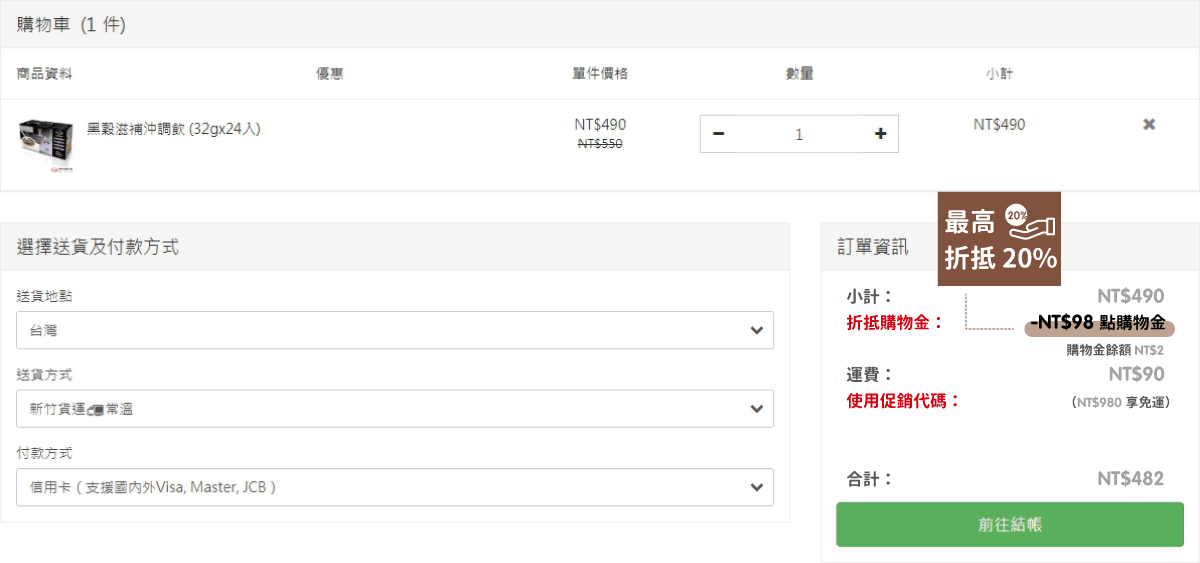The width and height of the screenshot is (1200, 563).
Task: Click the 折抵購物金 link
Action: point(895,323)
